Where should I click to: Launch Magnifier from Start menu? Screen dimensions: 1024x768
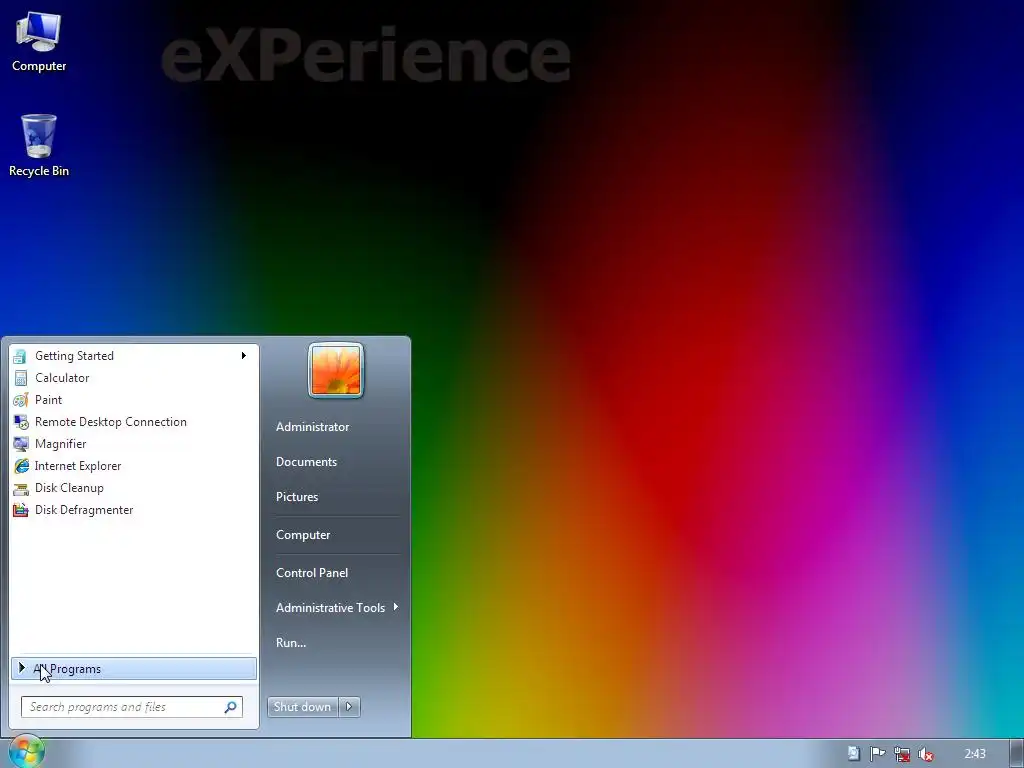click(x=134, y=444)
